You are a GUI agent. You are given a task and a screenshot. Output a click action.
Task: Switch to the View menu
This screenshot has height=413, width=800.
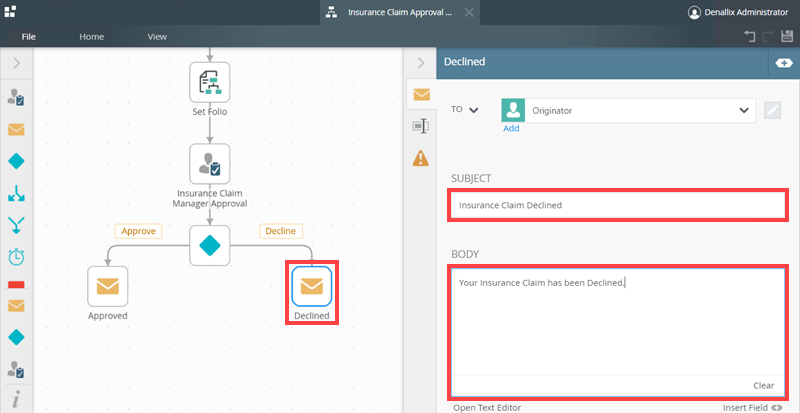point(157,36)
